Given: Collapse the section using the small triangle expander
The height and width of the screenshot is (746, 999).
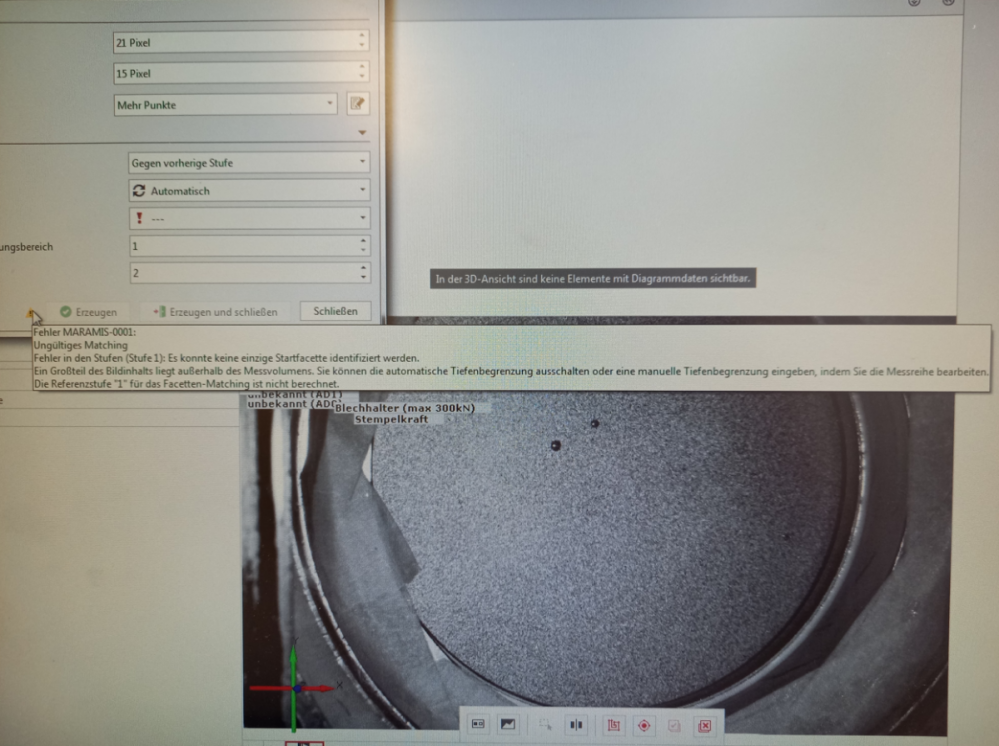Looking at the screenshot, I should point(362,133).
